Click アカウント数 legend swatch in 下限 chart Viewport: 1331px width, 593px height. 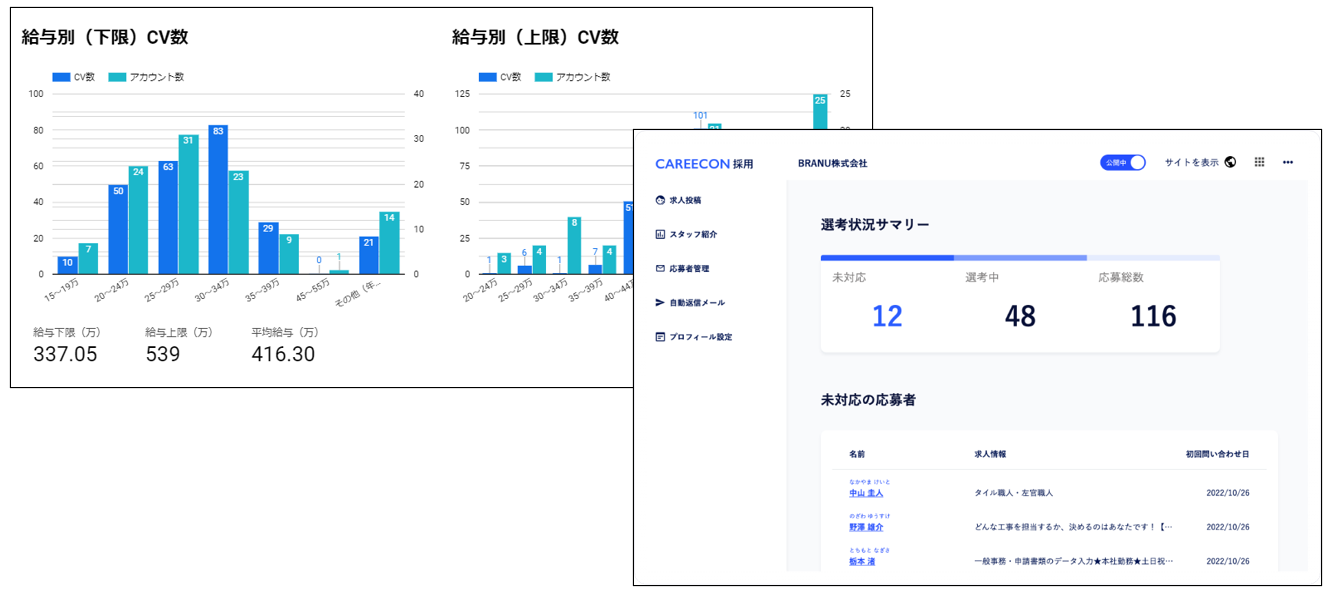tap(116, 77)
